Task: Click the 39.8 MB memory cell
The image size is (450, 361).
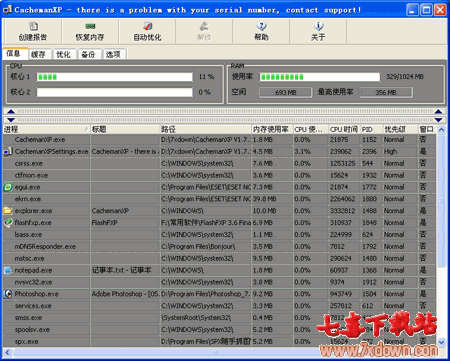Action: (272, 199)
